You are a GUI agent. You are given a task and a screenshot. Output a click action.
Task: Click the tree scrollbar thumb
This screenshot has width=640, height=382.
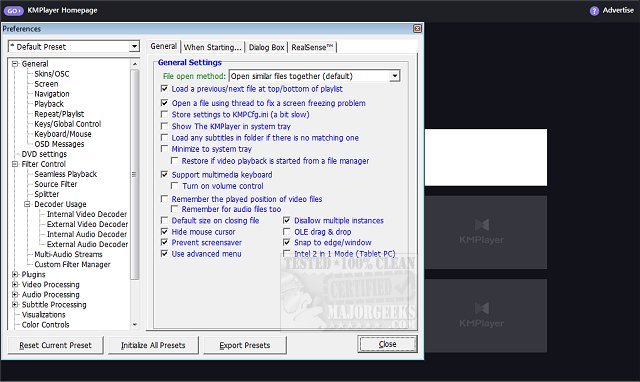[x=135, y=174]
